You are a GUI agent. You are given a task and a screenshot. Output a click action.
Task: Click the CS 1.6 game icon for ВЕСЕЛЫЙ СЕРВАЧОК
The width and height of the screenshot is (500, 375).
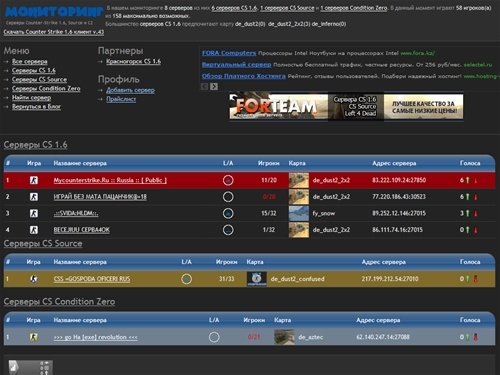pyautogui.click(x=34, y=230)
